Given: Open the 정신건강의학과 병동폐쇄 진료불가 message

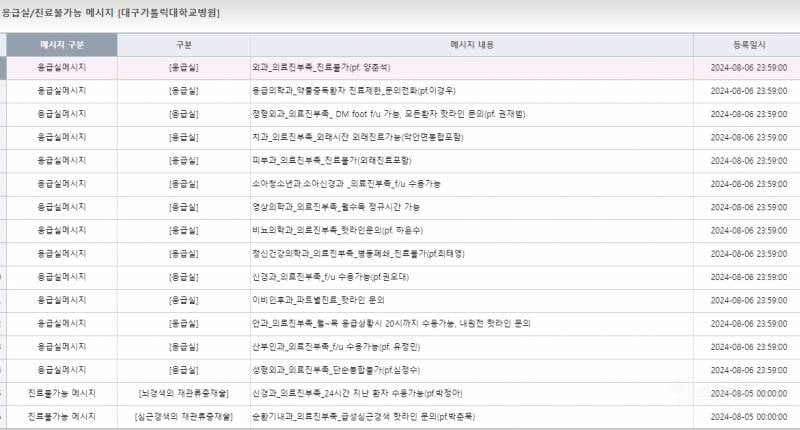Looking at the screenshot, I should [x=358, y=254].
